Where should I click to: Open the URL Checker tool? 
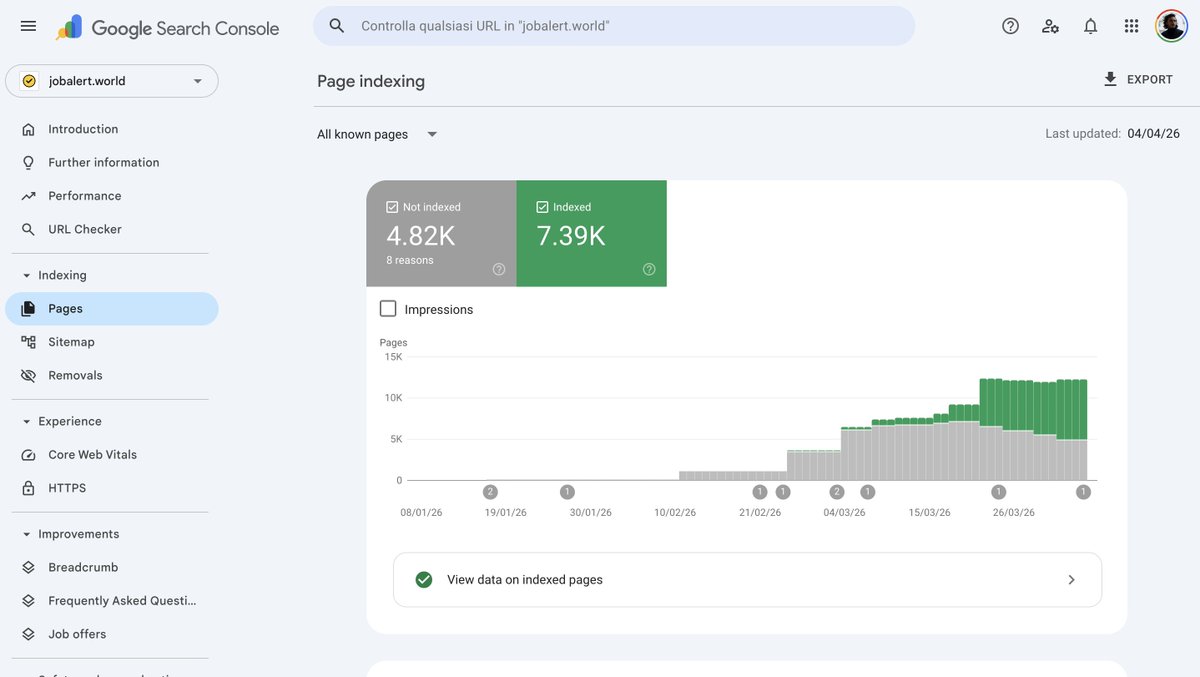pos(112,229)
